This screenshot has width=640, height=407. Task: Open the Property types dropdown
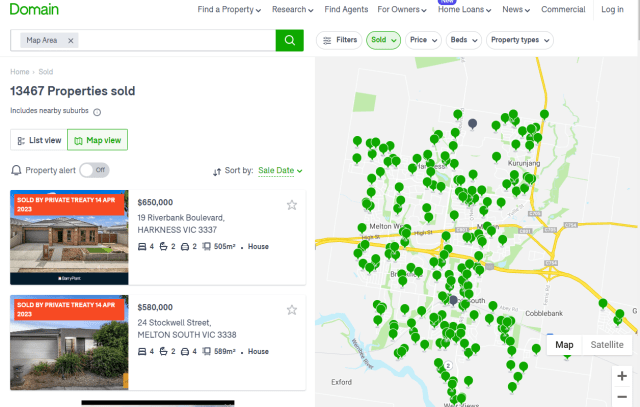[x=520, y=40]
